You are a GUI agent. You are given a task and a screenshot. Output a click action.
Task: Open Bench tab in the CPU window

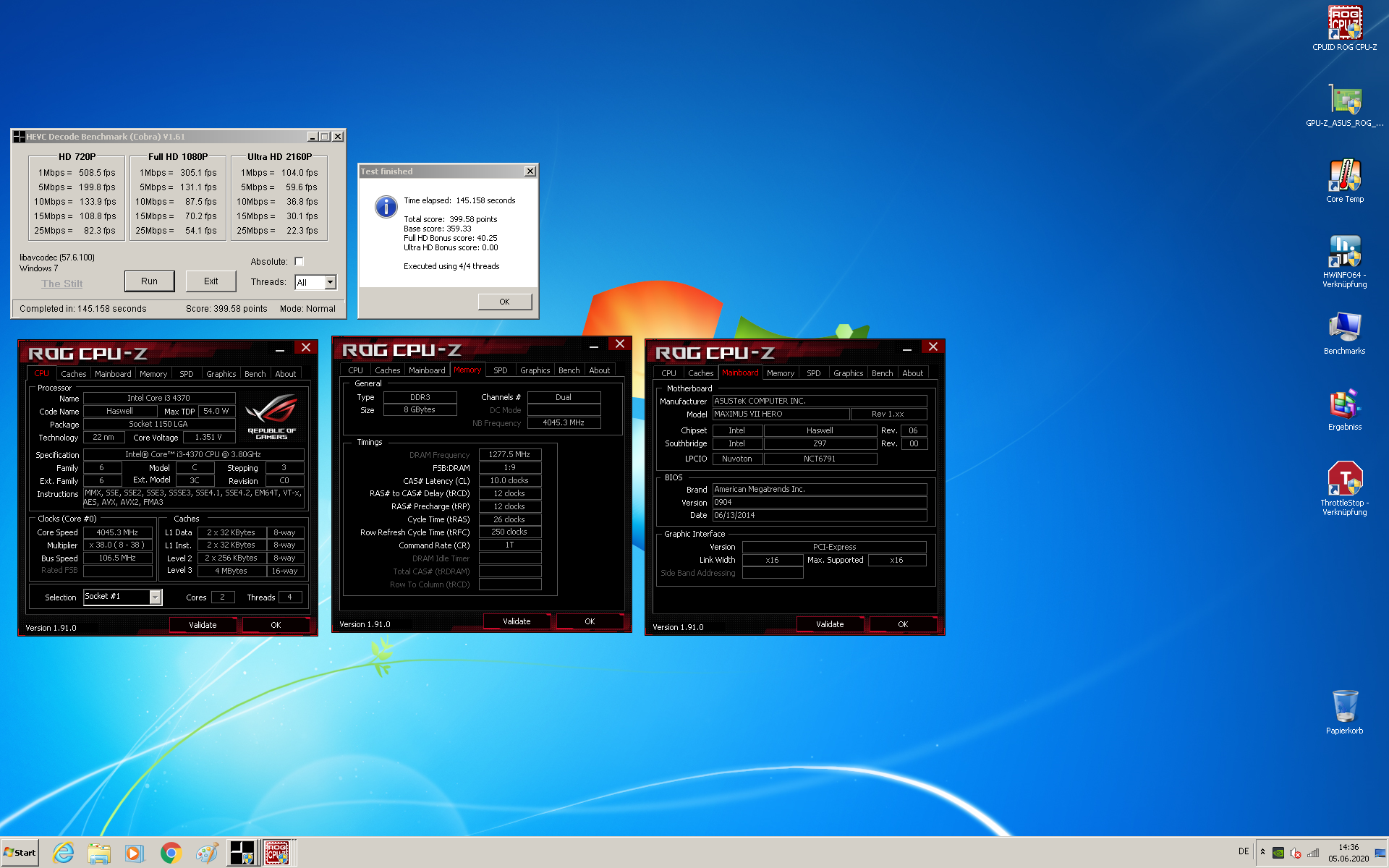255,374
